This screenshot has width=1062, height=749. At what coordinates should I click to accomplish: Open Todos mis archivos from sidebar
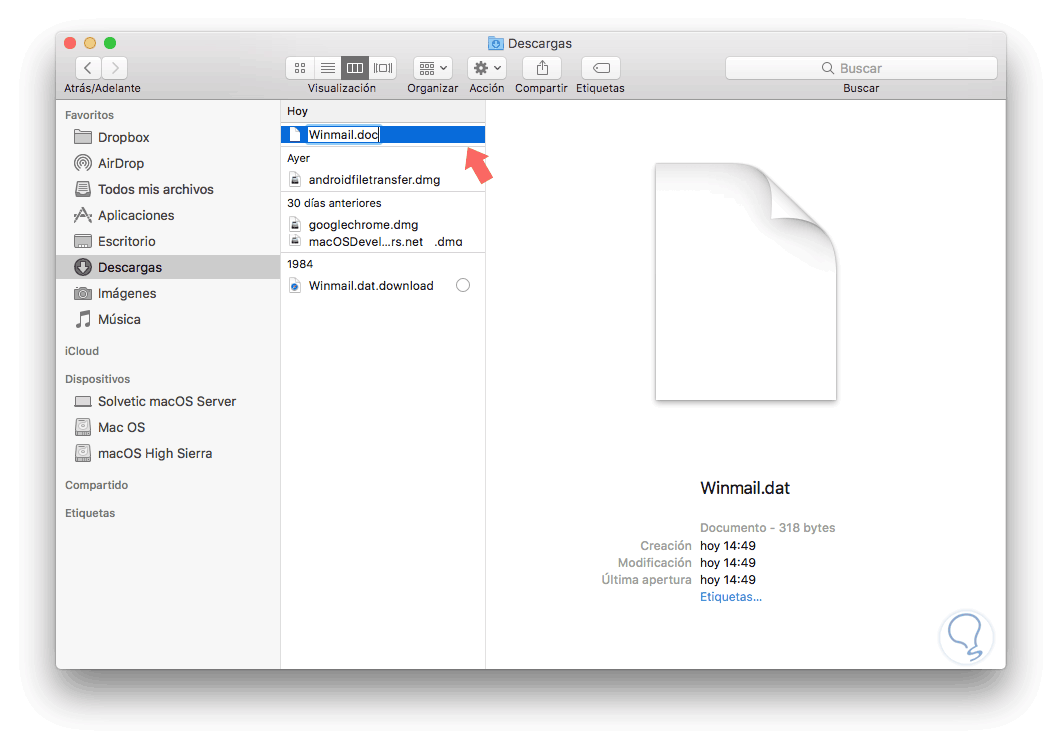point(147,189)
